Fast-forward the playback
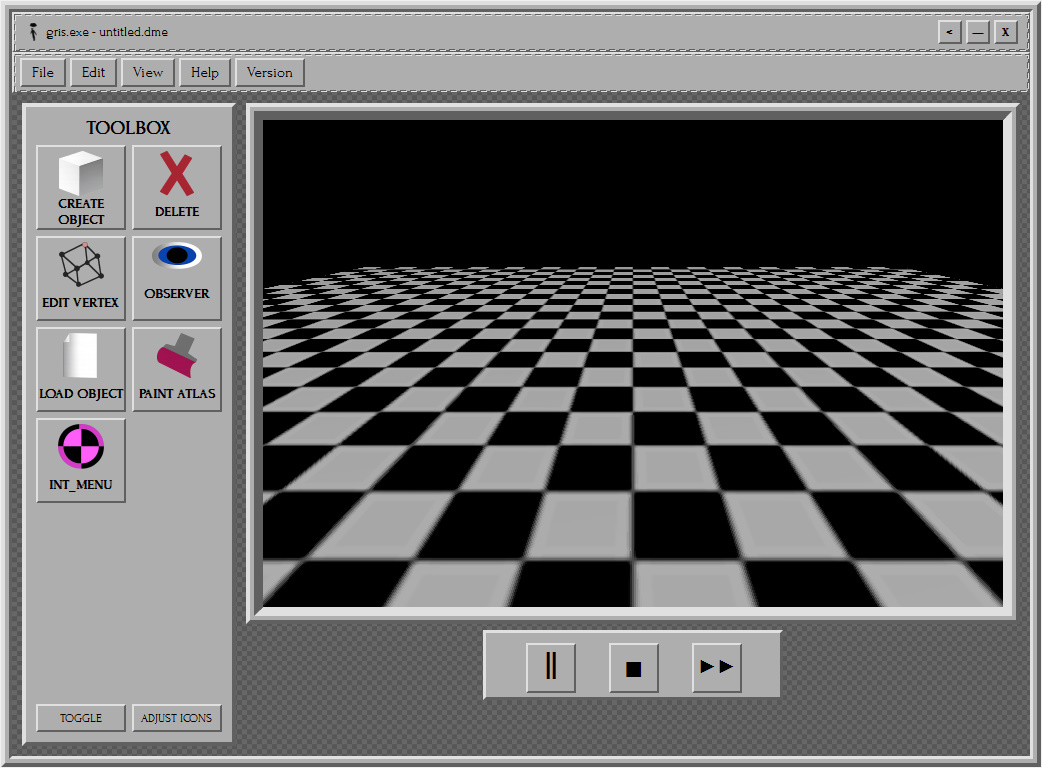Image resolution: width=1042 pixels, height=768 pixels. pyautogui.click(x=717, y=667)
